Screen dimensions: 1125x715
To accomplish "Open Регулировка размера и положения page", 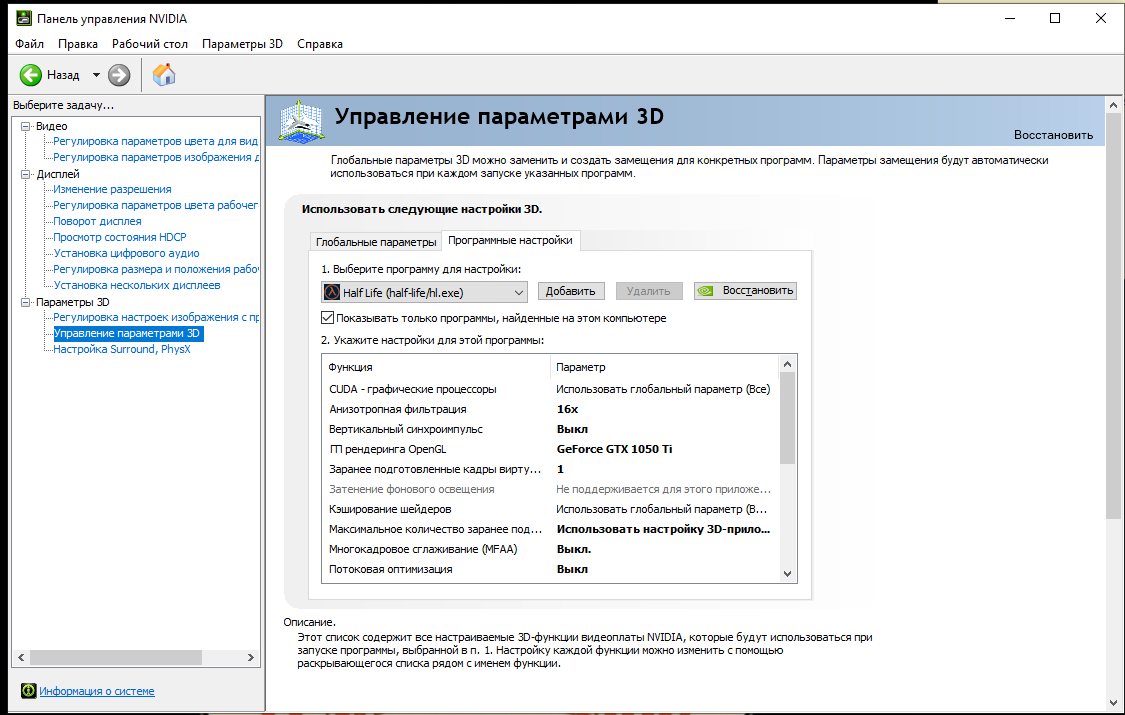I will (x=156, y=269).
